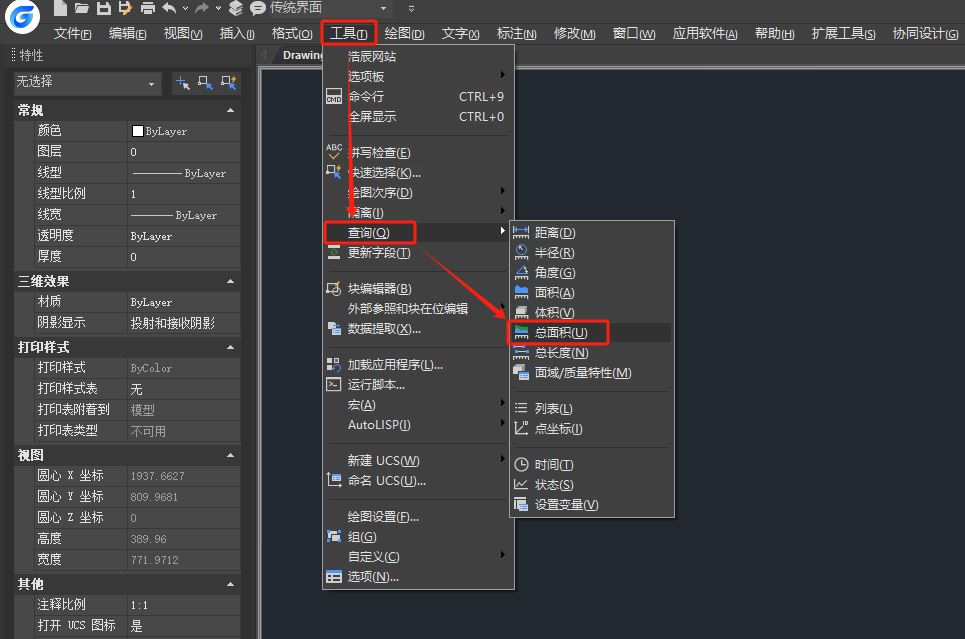Click the Open folder icon
Image resolution: width=965 pixels, height=639 pixels.
(x=82, y=8)
